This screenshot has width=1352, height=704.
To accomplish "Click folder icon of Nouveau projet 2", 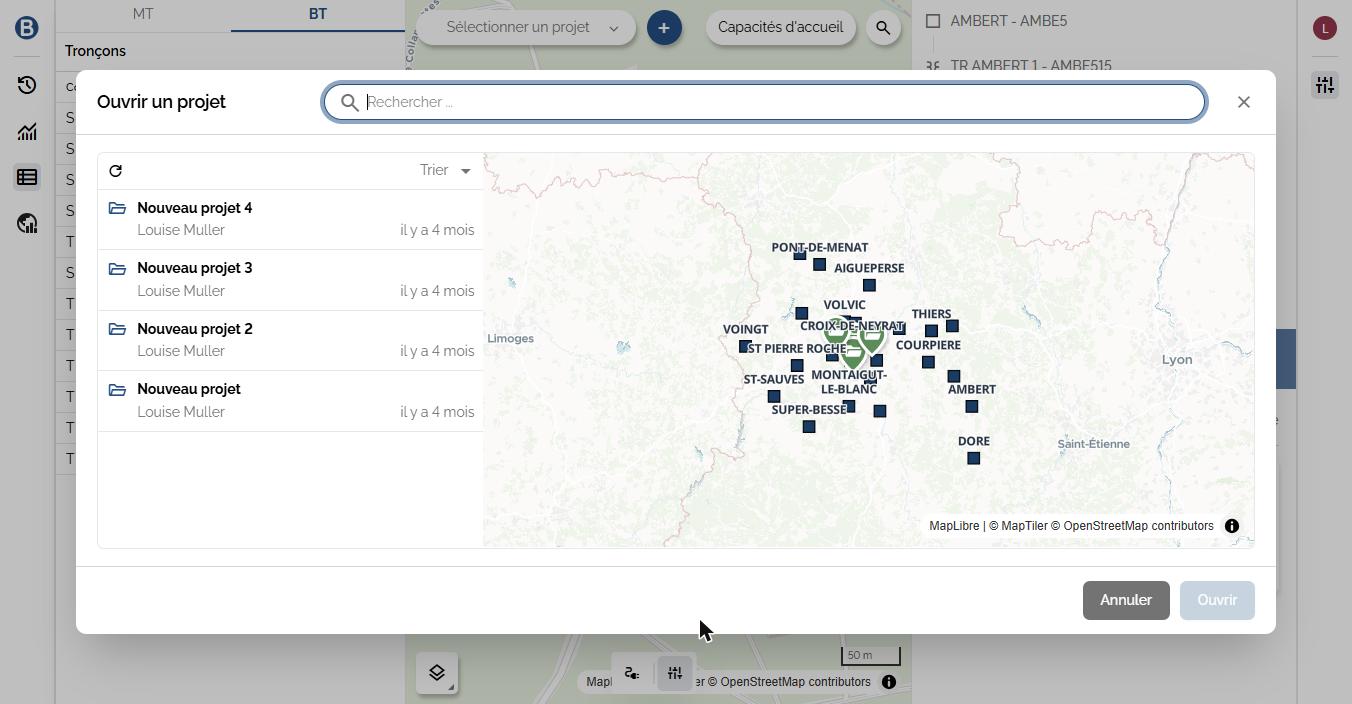I will click(x=117, y=329).
